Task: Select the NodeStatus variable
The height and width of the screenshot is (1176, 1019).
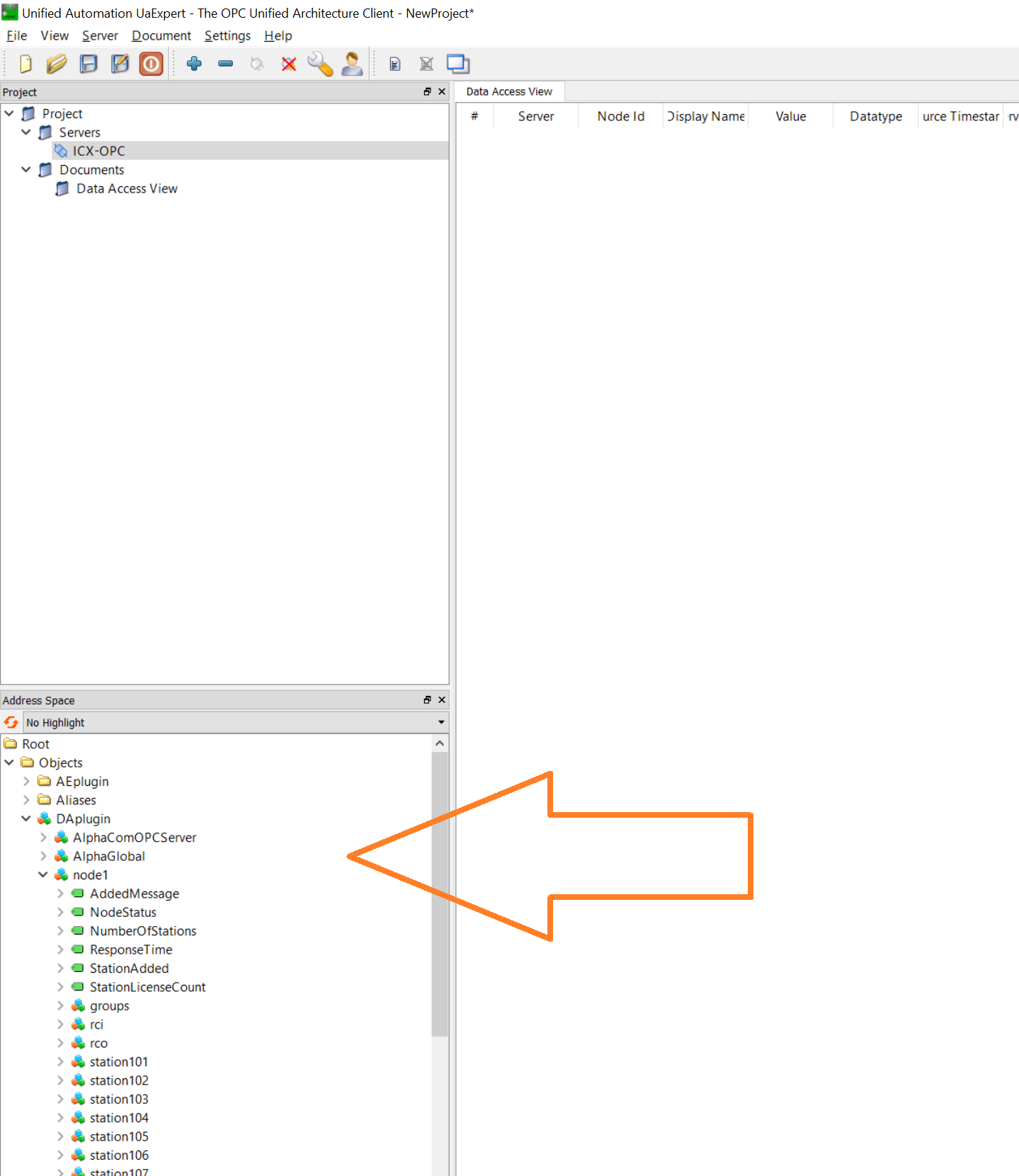Action: tap(123, 913)
